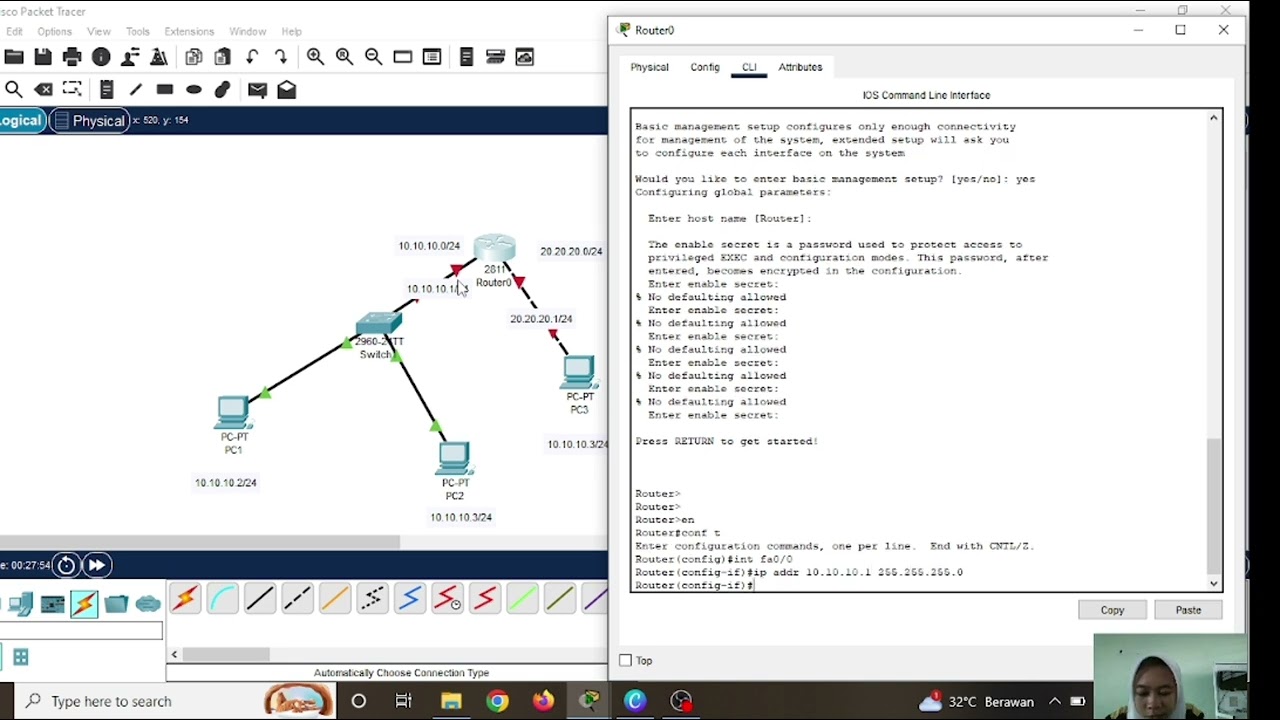This screenshot has height=720, width=1280.
Task: Open the Edit menu
Action: [14, 31]
